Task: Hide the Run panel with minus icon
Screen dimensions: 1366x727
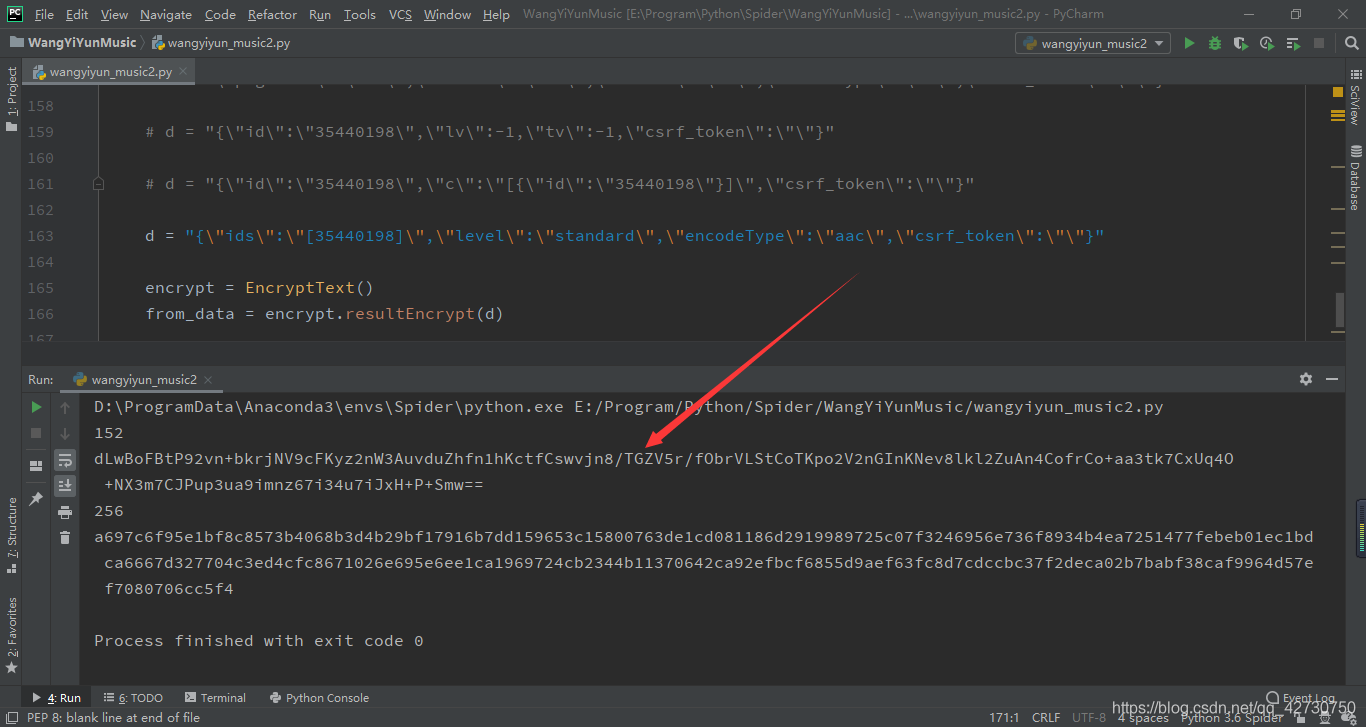Action: click(1332, 379)
